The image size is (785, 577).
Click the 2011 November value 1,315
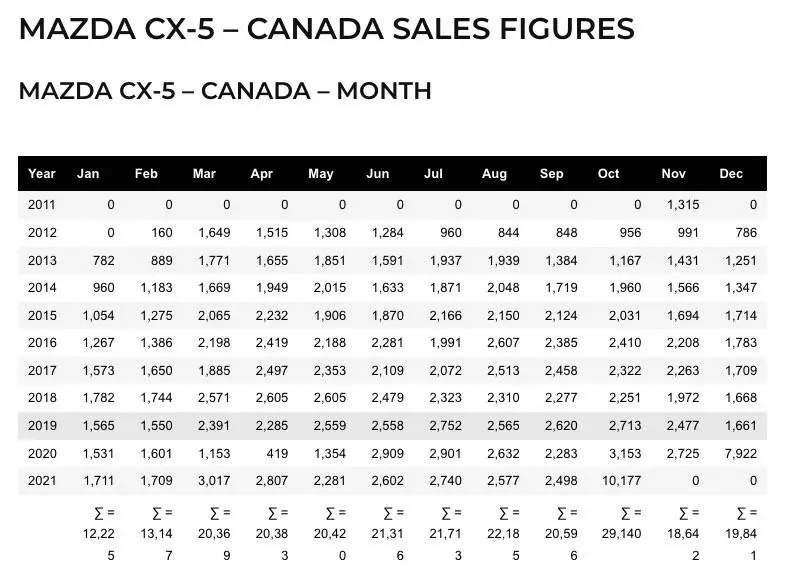tap(683, 205)
